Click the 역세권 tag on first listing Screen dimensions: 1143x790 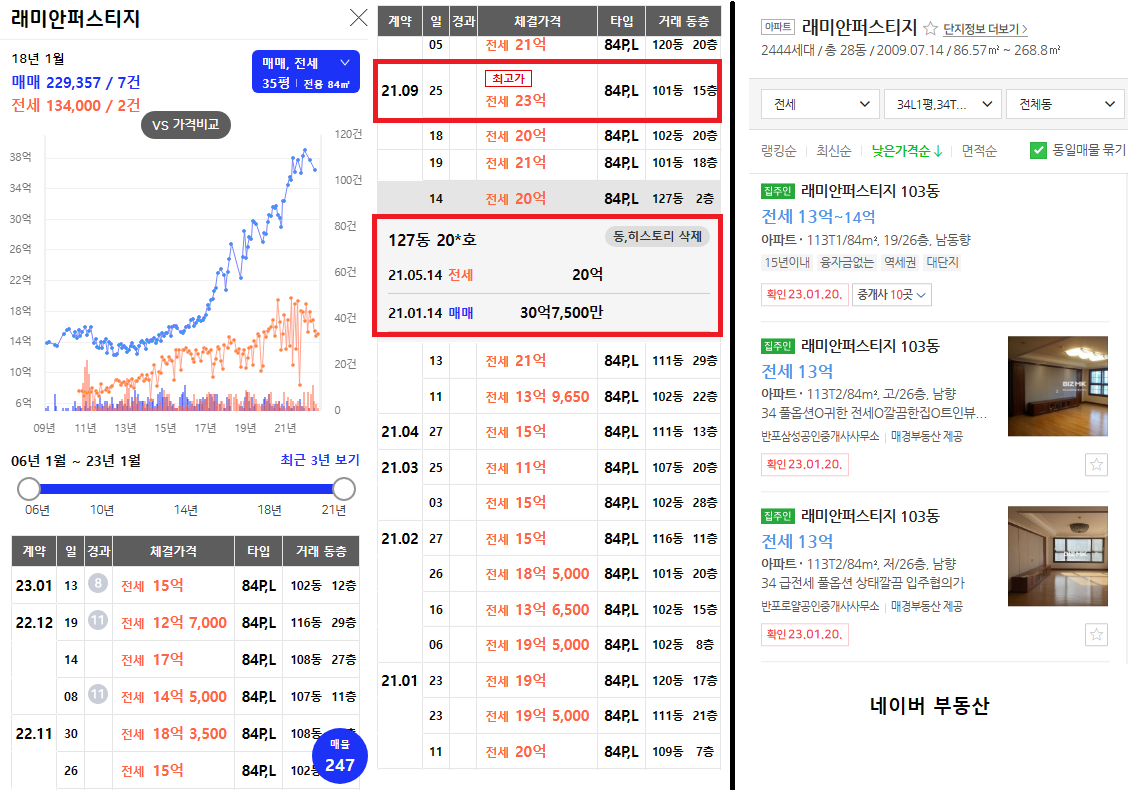(x=900, y=262)
